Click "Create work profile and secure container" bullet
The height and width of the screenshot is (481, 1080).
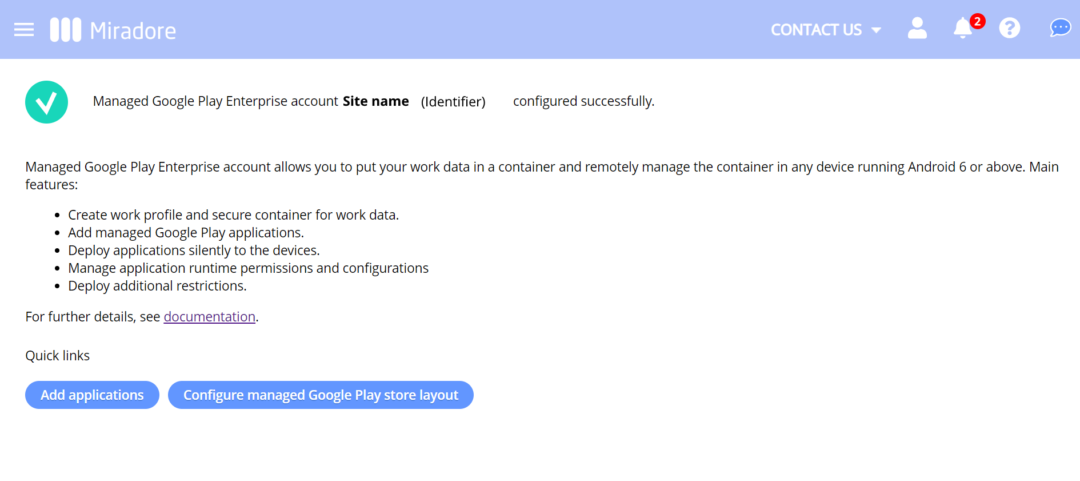point(233,214)
